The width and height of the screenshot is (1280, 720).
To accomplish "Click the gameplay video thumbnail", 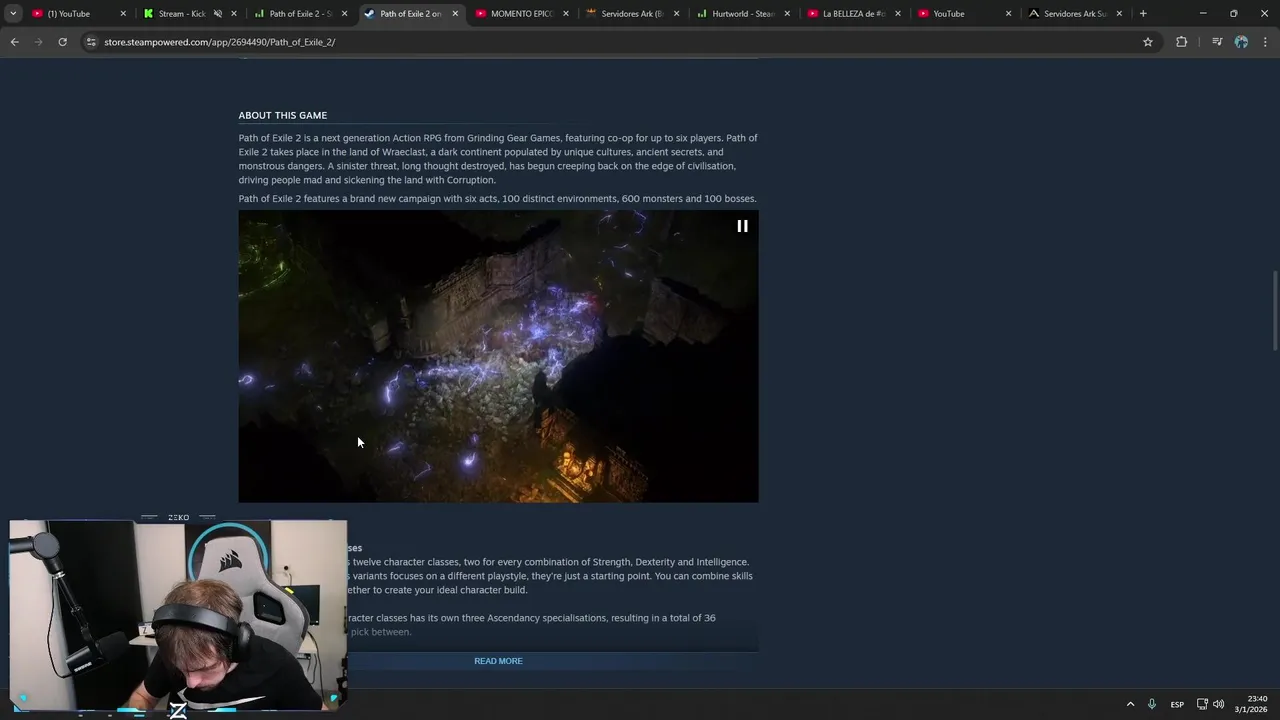I will (x=498, y=356).
